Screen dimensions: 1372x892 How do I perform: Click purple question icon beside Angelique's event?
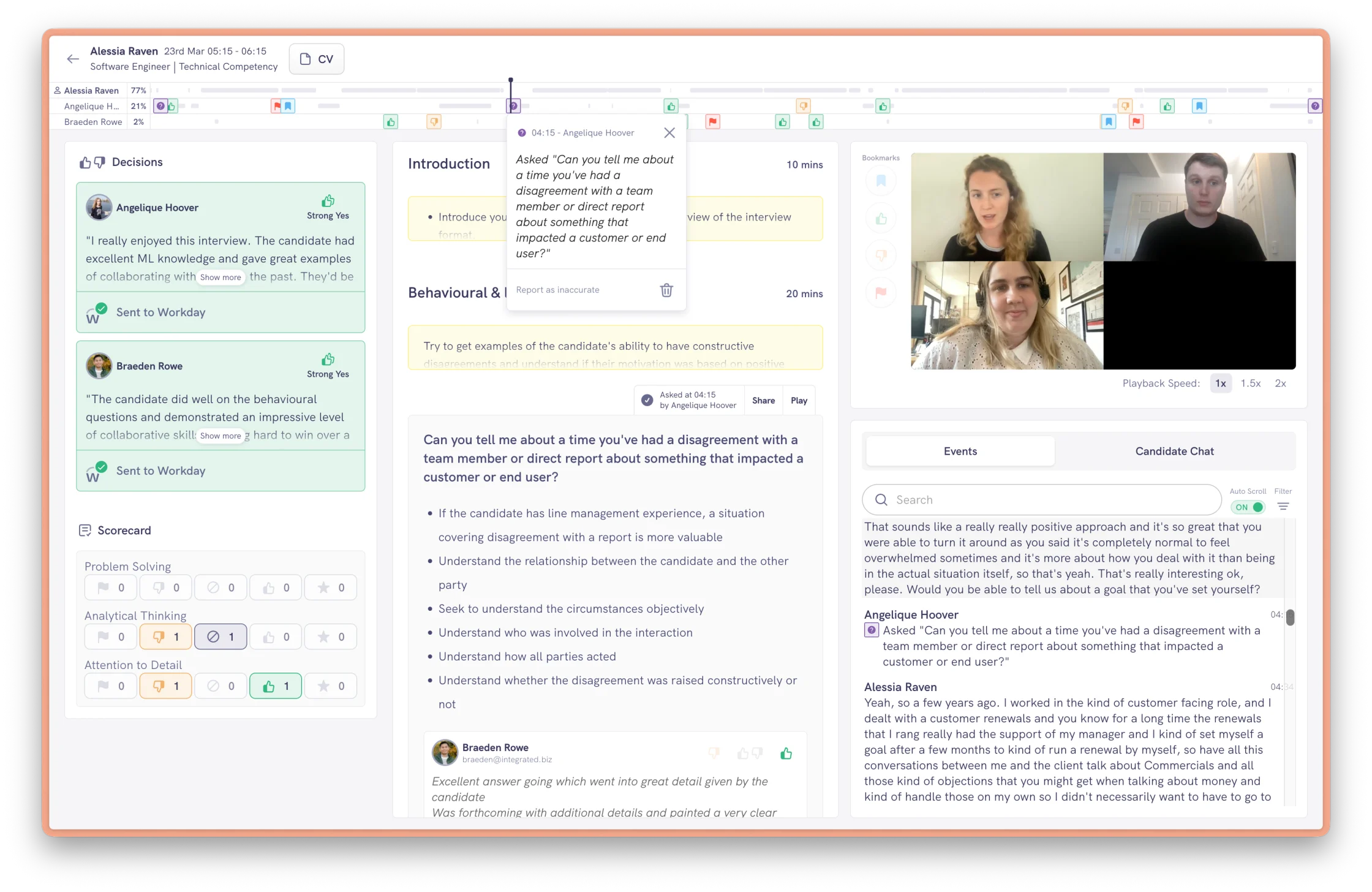tap(871, 630)
